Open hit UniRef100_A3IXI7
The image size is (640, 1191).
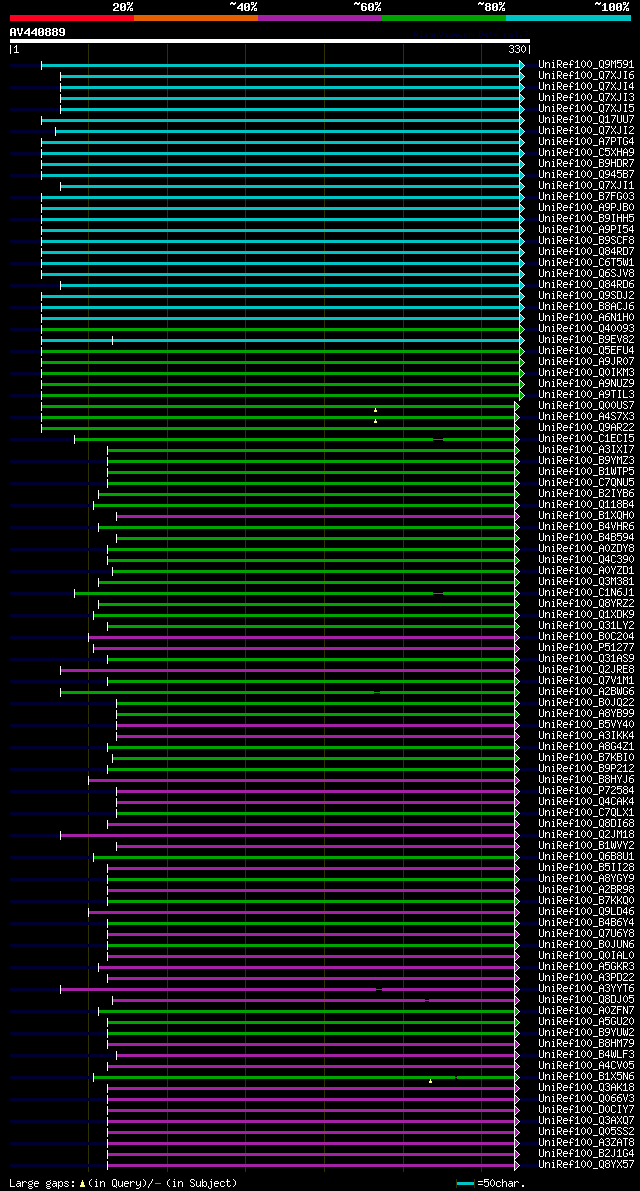pos(586,450)
